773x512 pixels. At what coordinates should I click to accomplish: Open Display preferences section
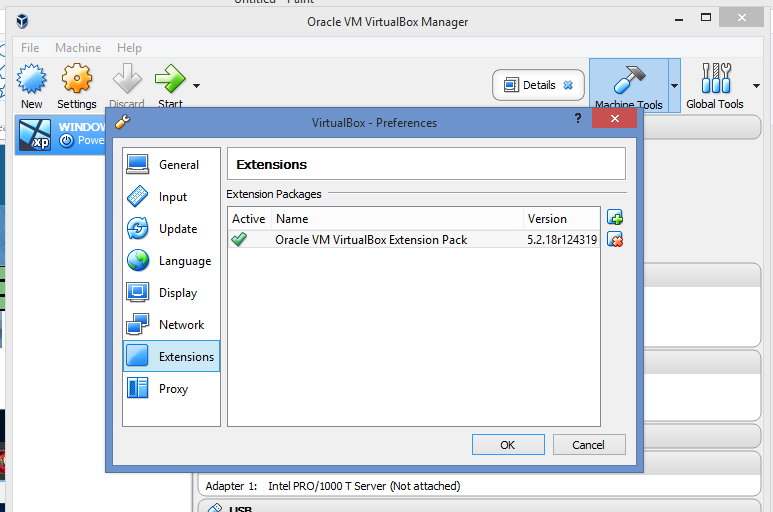[171, 293]
